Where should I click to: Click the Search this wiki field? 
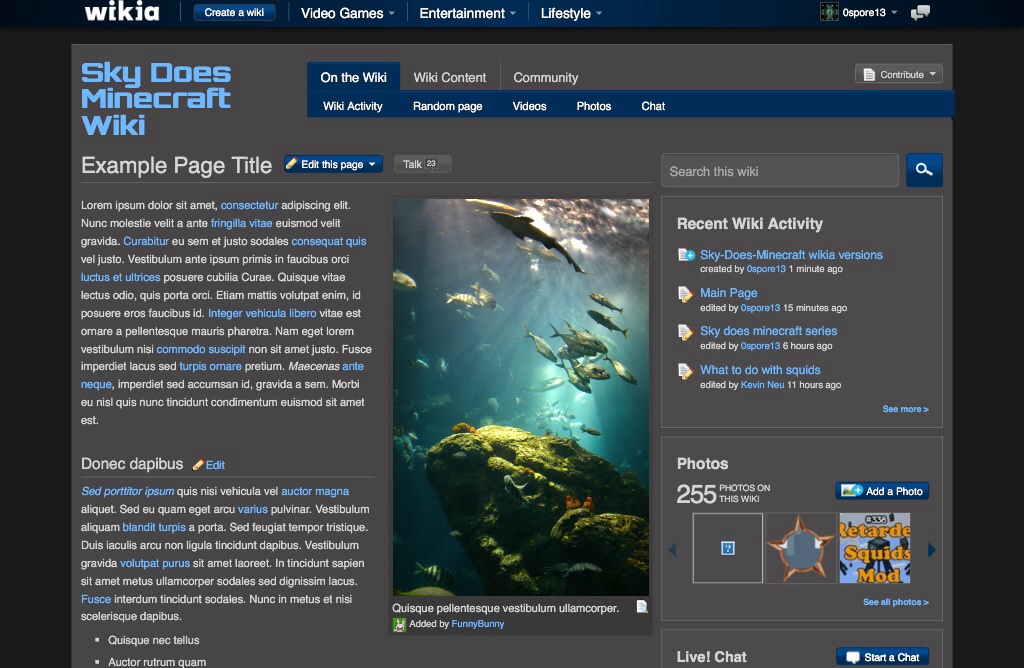pyautogui.click(x=780, y=171)
